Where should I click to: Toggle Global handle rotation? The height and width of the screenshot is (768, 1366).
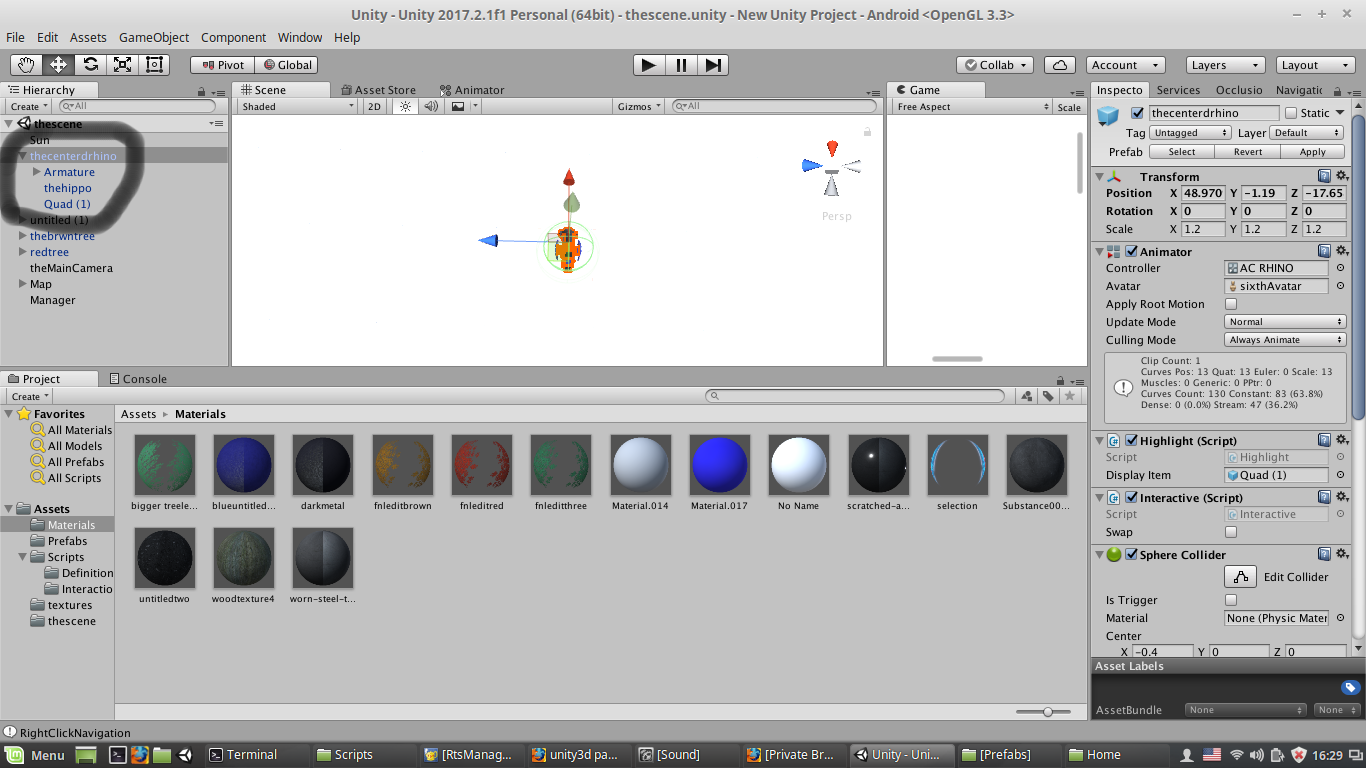click(287, 65)
